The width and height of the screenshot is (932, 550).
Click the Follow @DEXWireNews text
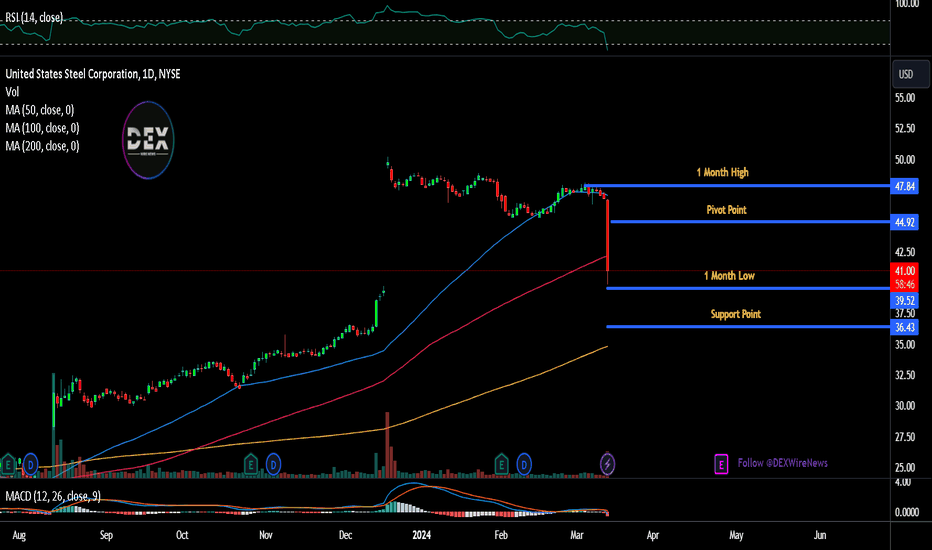point(782,463)
